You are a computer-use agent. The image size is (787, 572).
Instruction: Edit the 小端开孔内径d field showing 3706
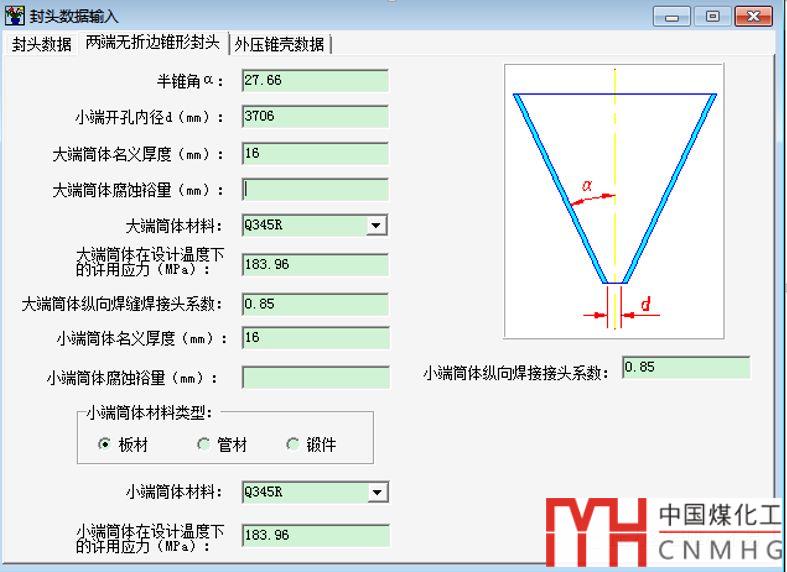click(x=315, y=116)
